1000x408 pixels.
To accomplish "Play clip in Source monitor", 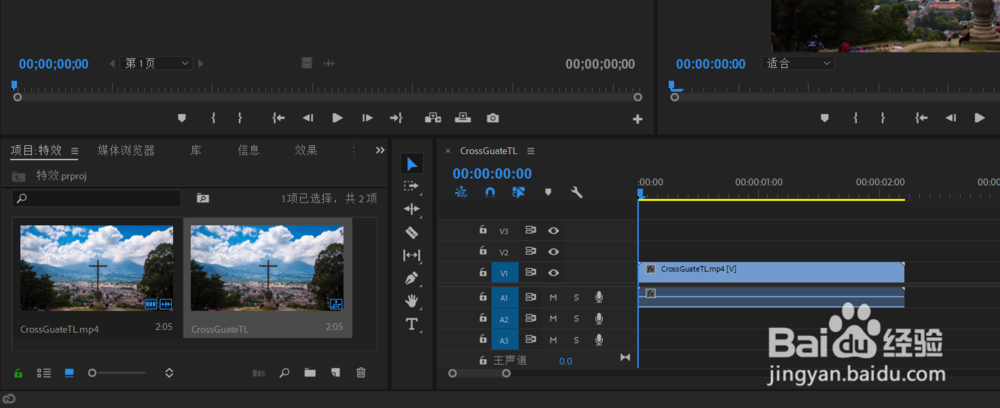I will [337, 118].
